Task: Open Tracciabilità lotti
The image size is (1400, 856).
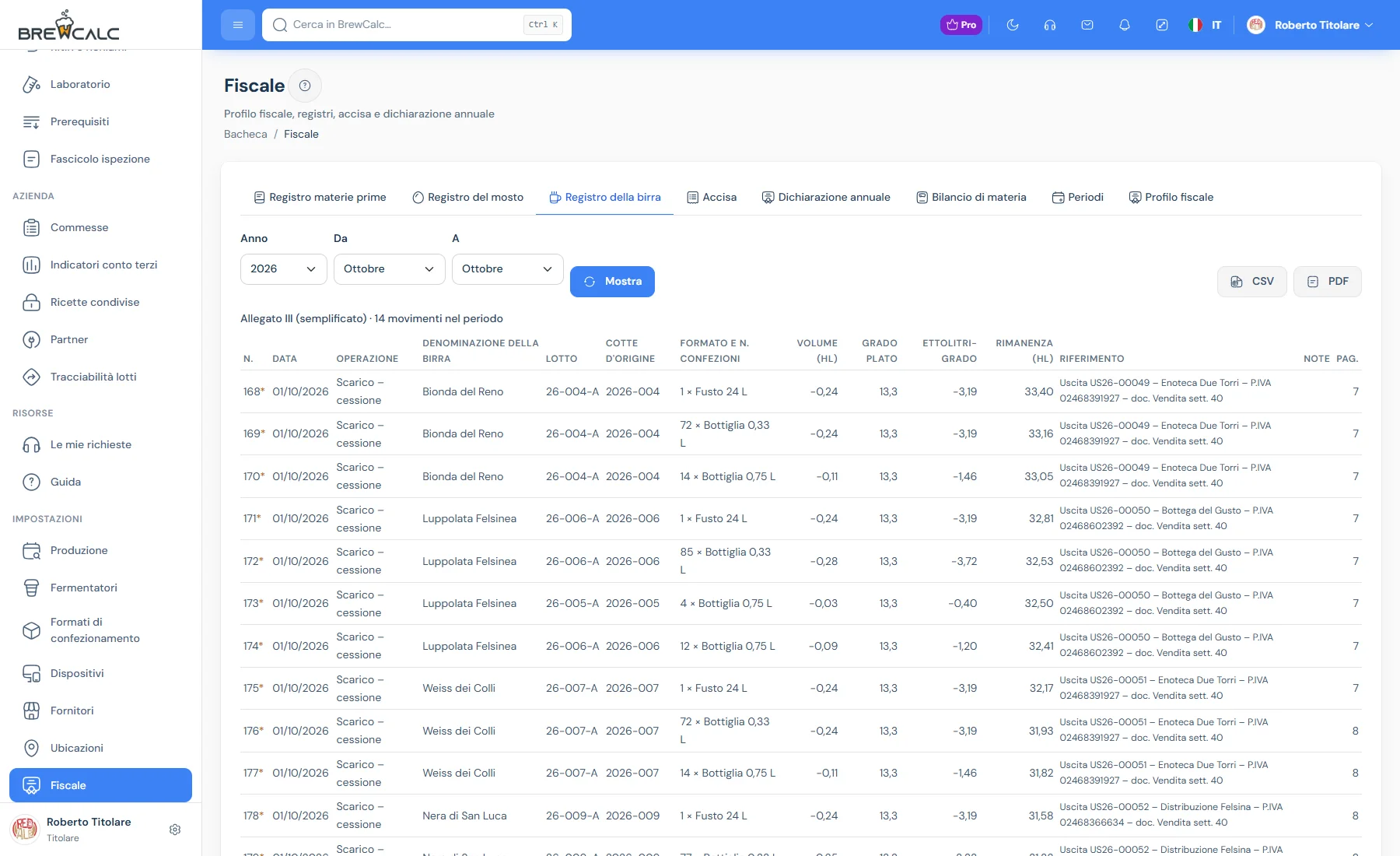Action: coord(100,377)
